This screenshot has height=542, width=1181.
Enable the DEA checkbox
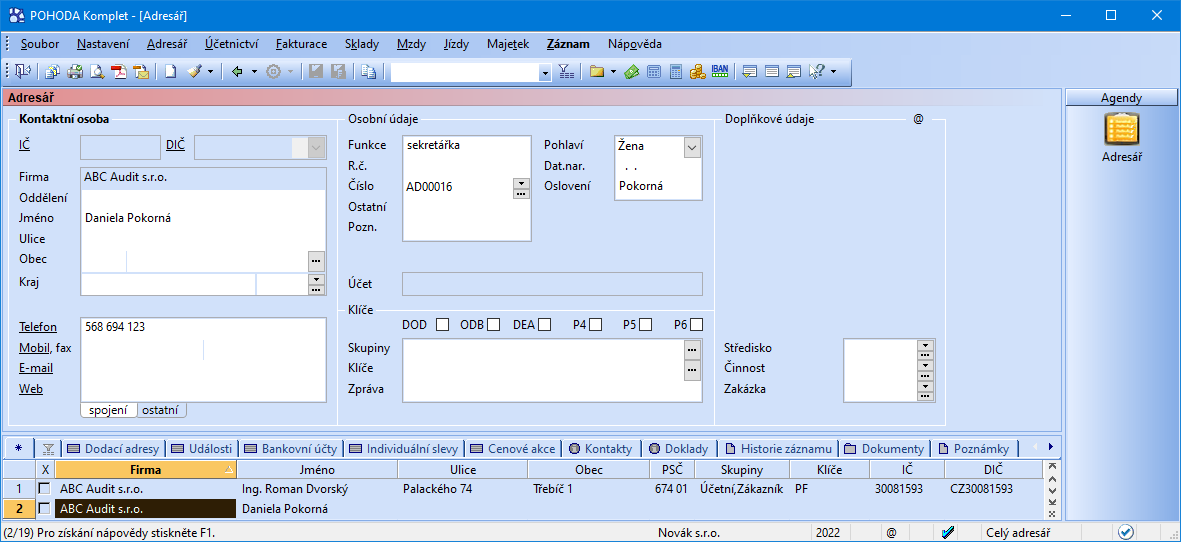click(545, 325)
